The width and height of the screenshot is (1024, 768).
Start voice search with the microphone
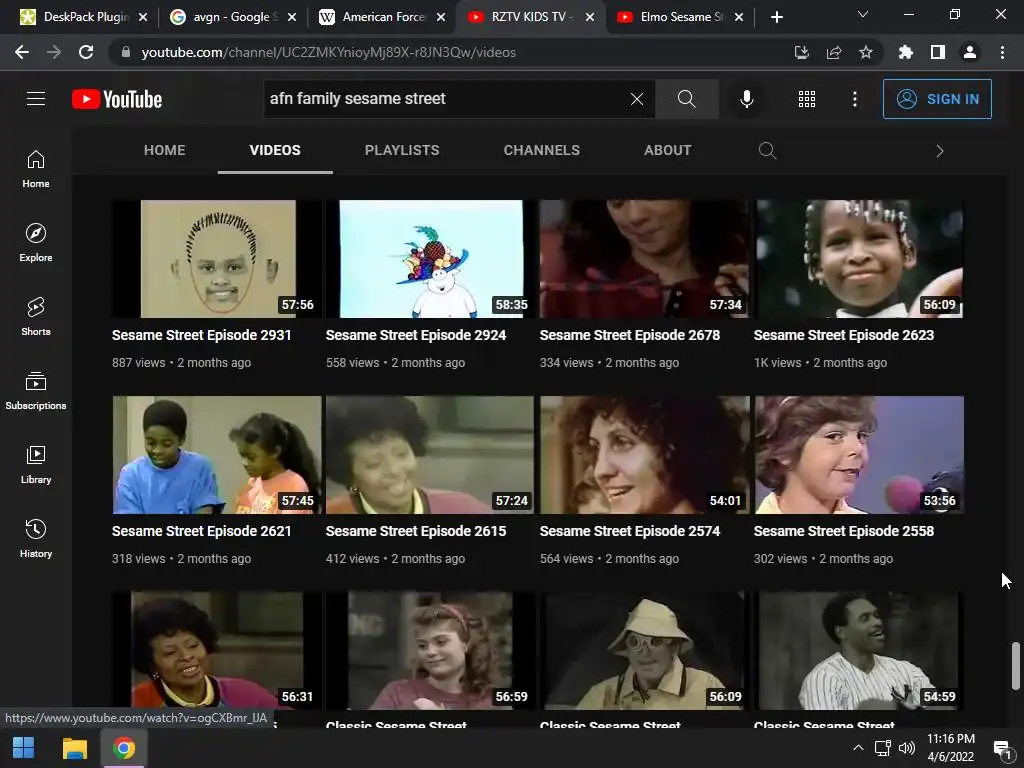(746, 99)
